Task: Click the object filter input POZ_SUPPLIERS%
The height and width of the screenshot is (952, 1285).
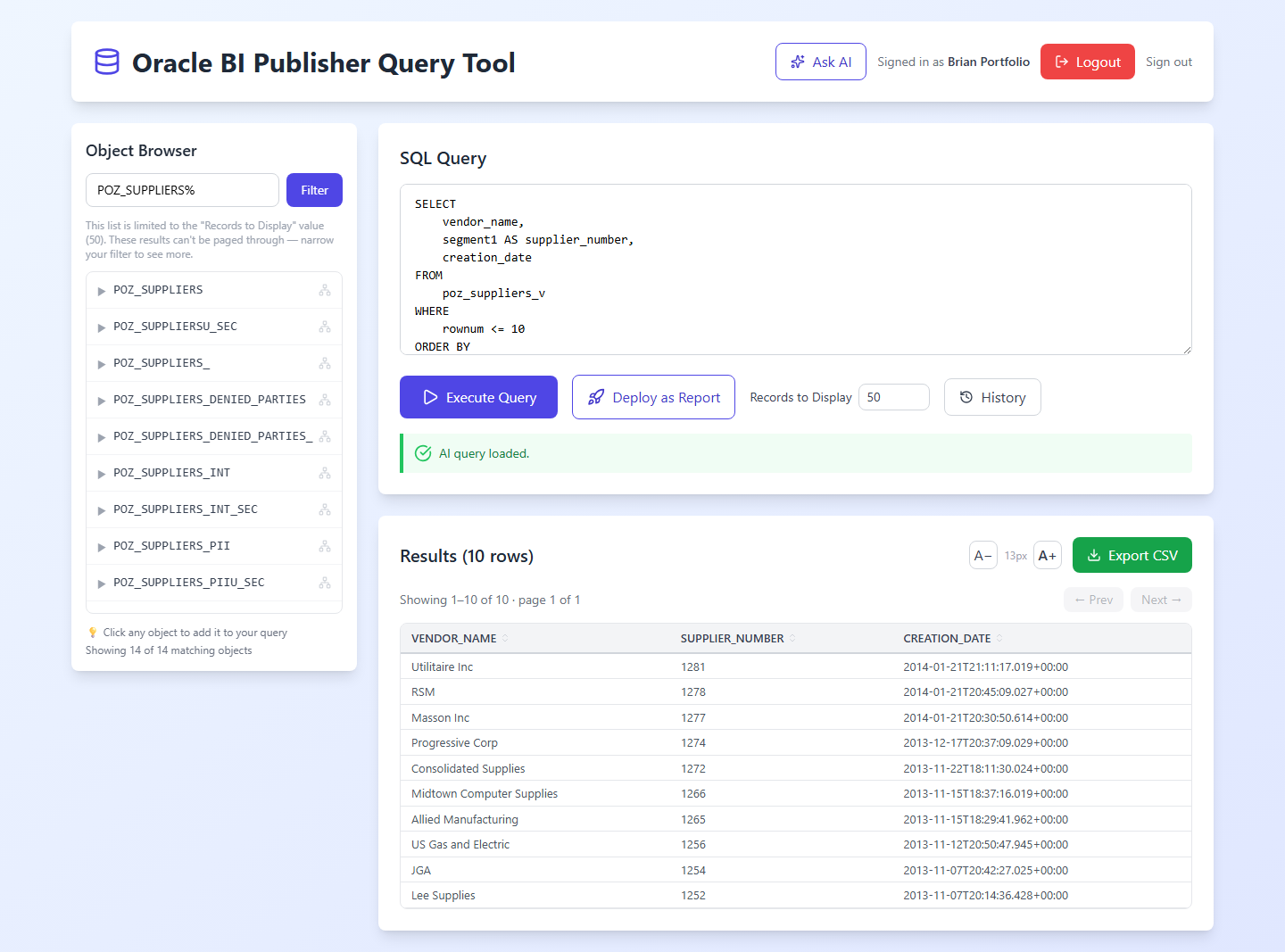Action: [182, 190]
